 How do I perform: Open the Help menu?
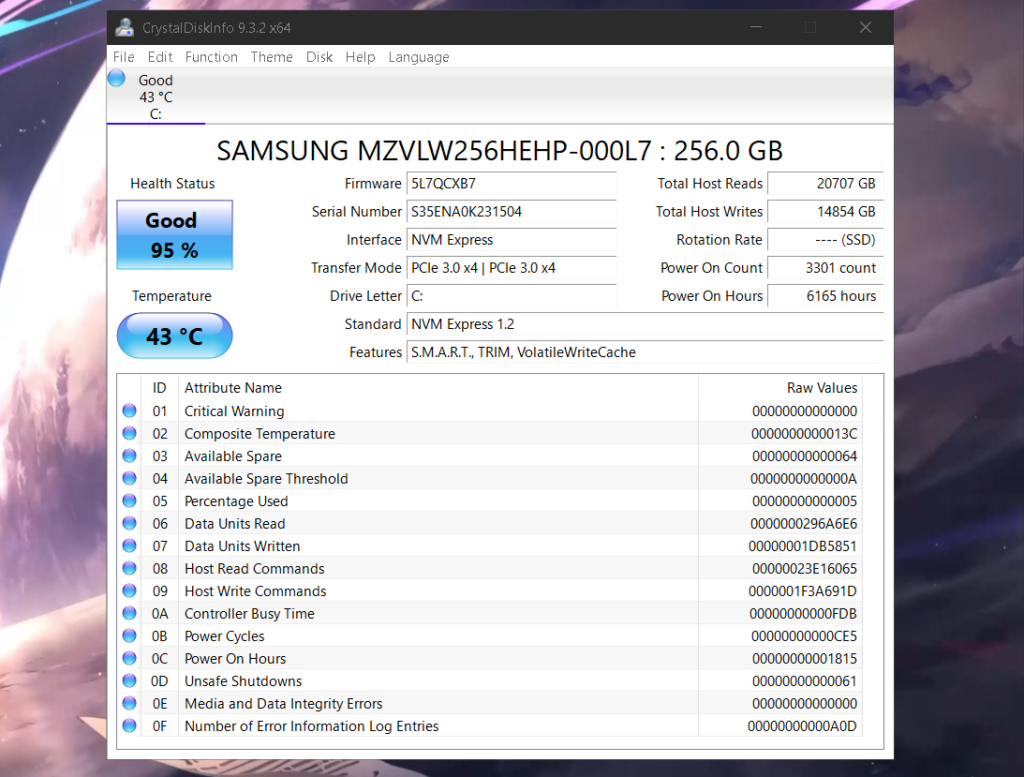tap(360, 57)
